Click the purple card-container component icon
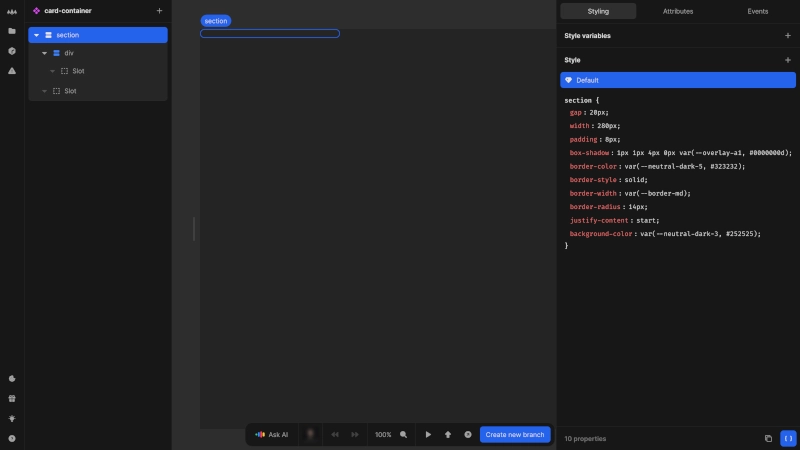Viewport: 800px width, 450px height. [36, 11]
